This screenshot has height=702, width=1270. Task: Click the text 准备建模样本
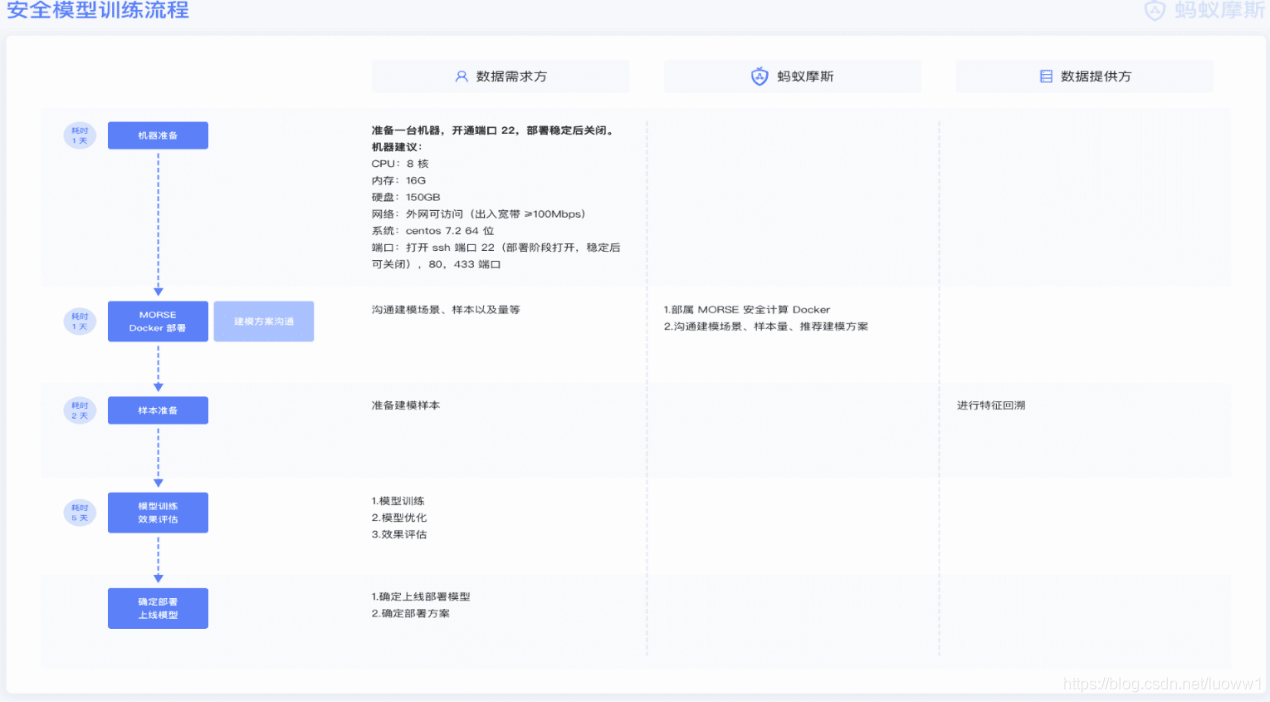tap(405, 406)
